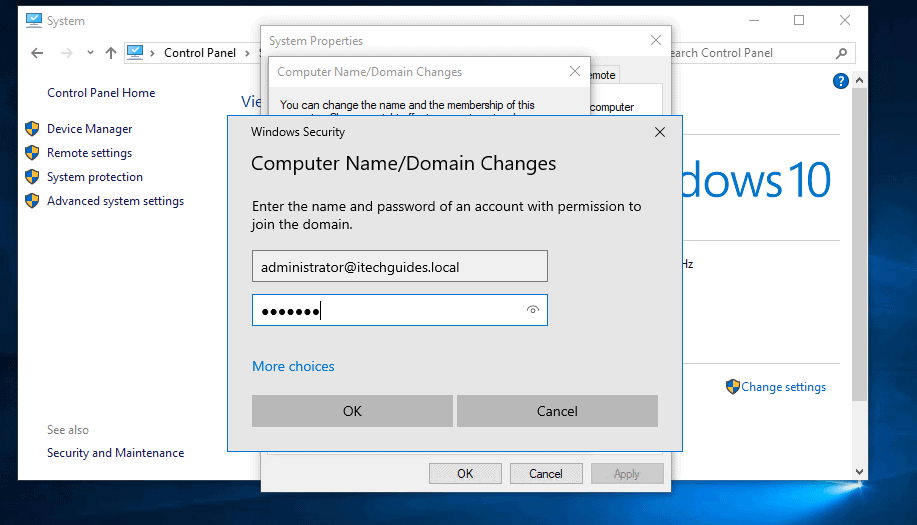Open Advanced system settings link

115,201
